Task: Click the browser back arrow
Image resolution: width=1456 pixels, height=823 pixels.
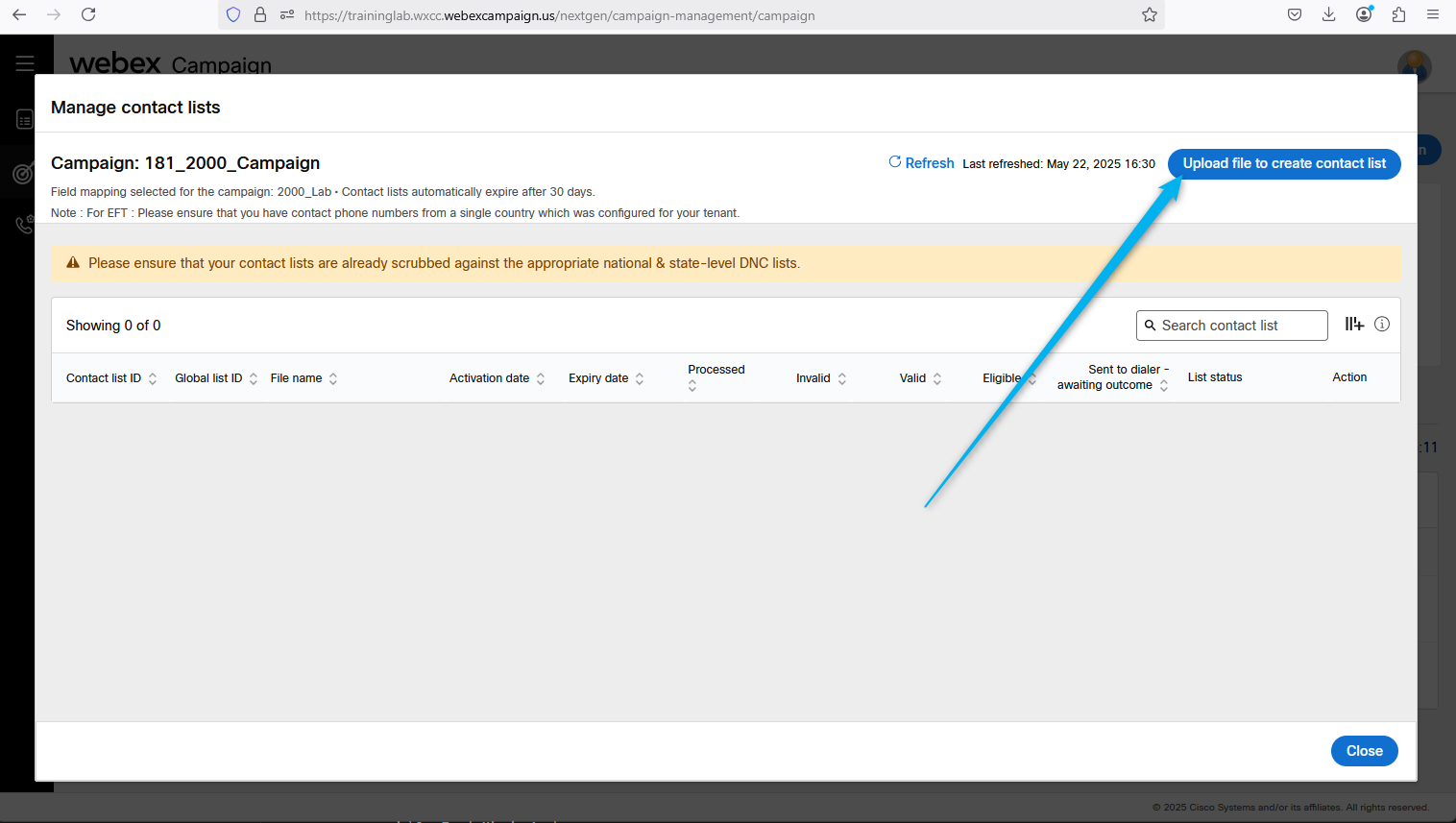Action: tap(19, 14)
